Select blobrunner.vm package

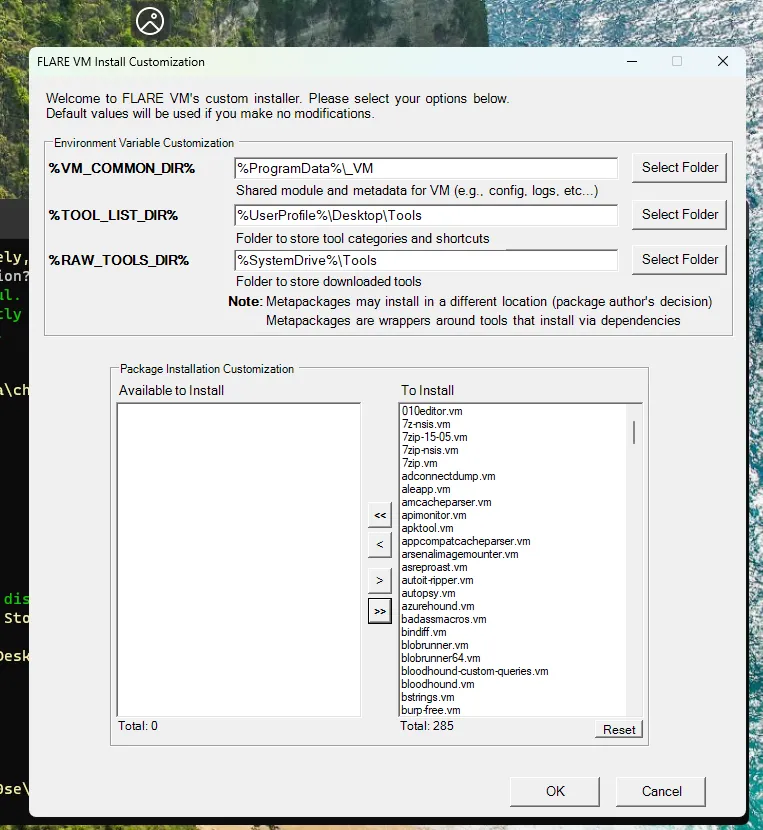[435, 645]
